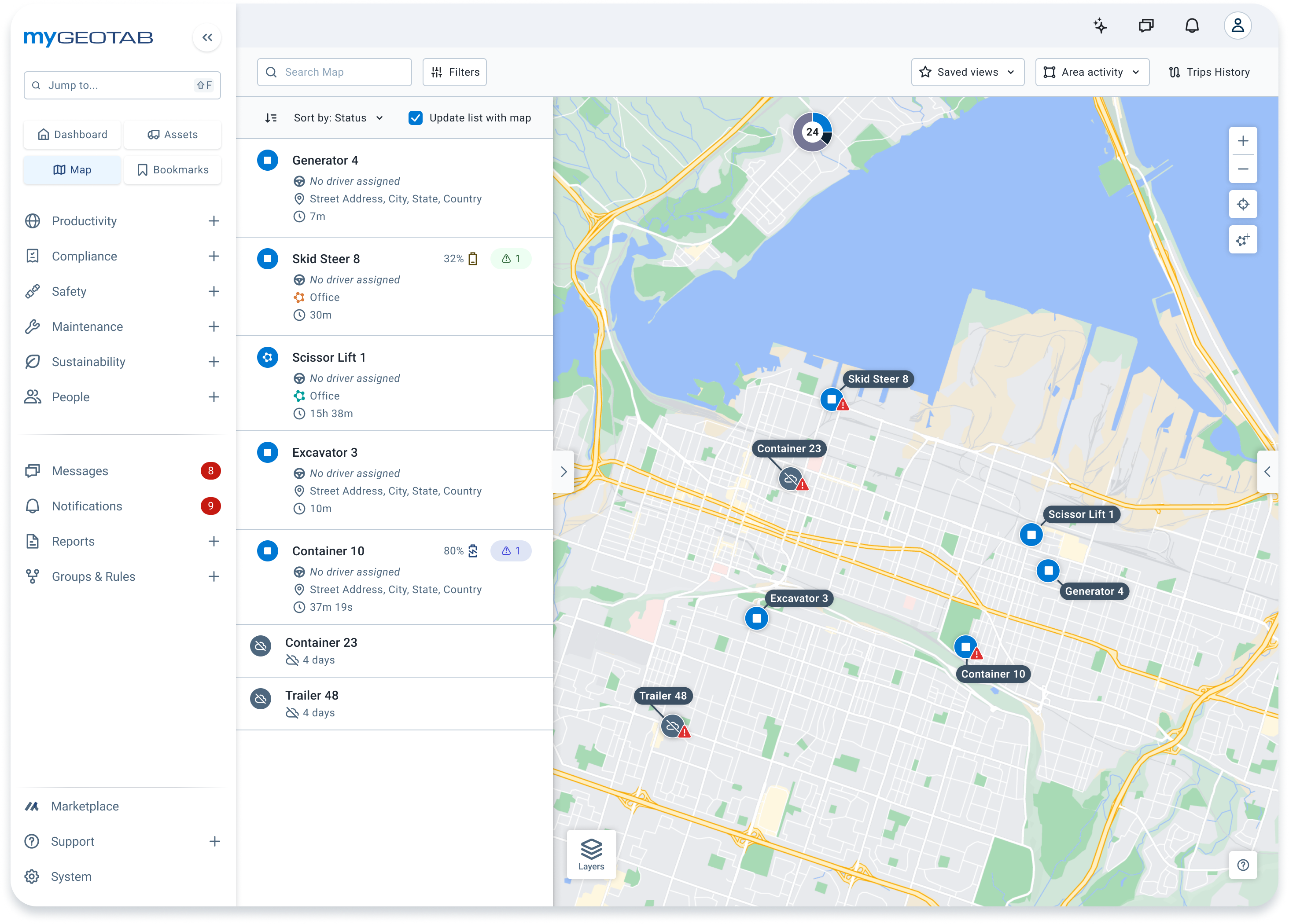Click the add-location crosshair plus tool
Image resolution: width=1289 pixels, height=924 pixels.
coord(1243,240)
